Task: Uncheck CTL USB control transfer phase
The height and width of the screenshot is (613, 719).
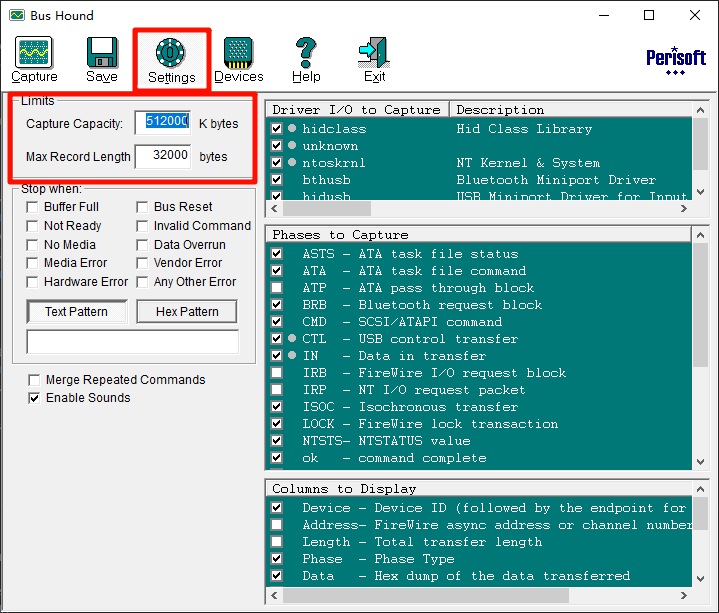Action: 277,338
